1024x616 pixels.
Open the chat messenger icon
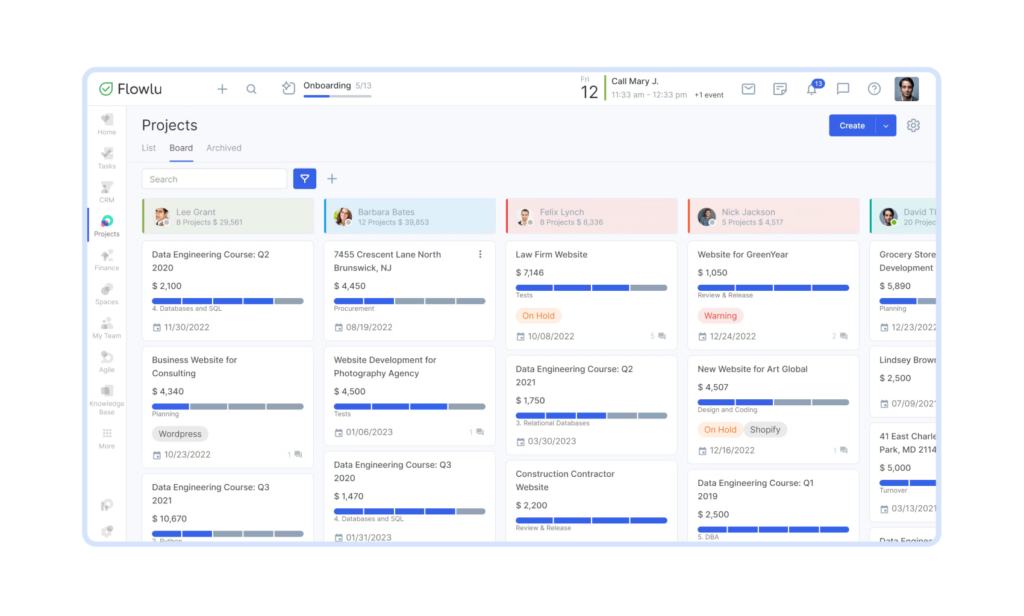tap(842, 89)
